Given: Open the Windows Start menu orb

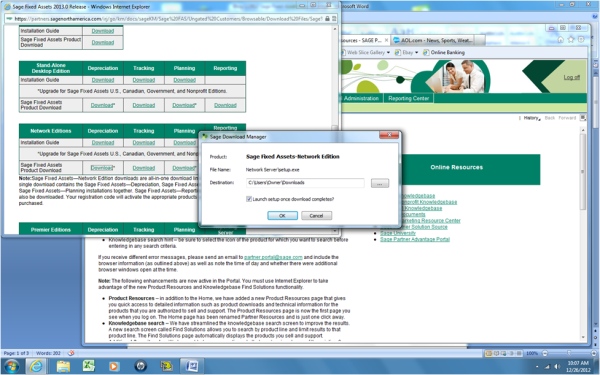Looking at the screenshot, I should tap(11, 366).
